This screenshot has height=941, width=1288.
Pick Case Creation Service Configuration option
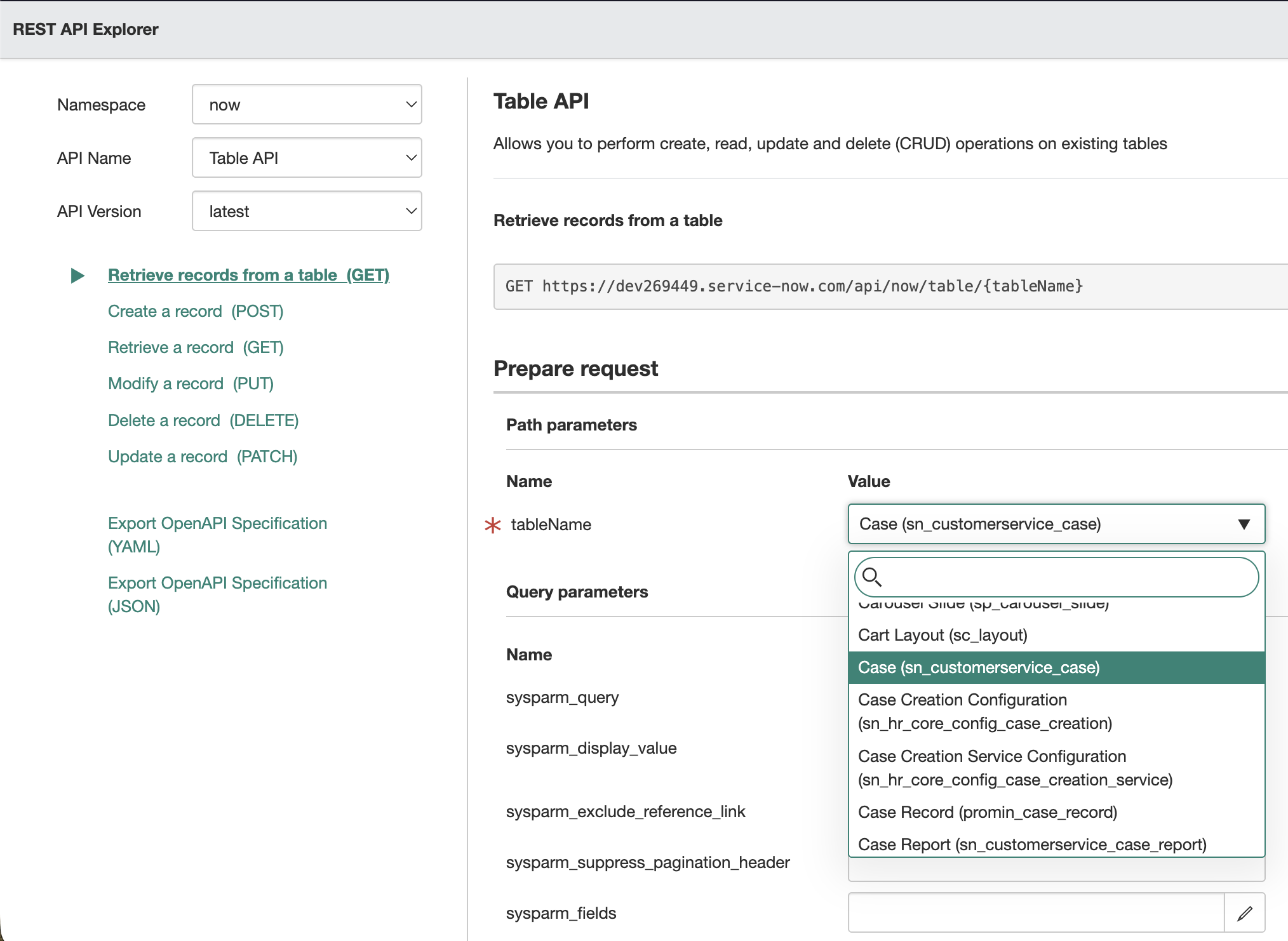coord(1014,768)
